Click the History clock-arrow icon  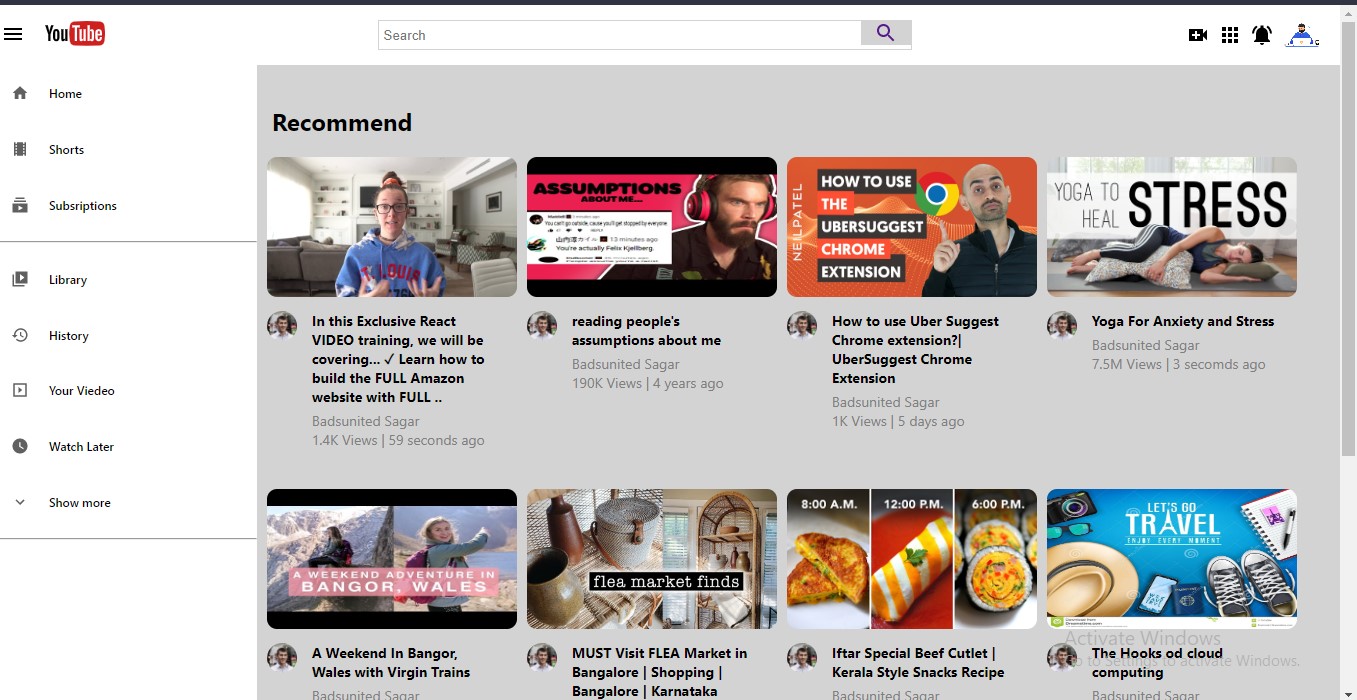pyautogui.click(x=20, y=335)
